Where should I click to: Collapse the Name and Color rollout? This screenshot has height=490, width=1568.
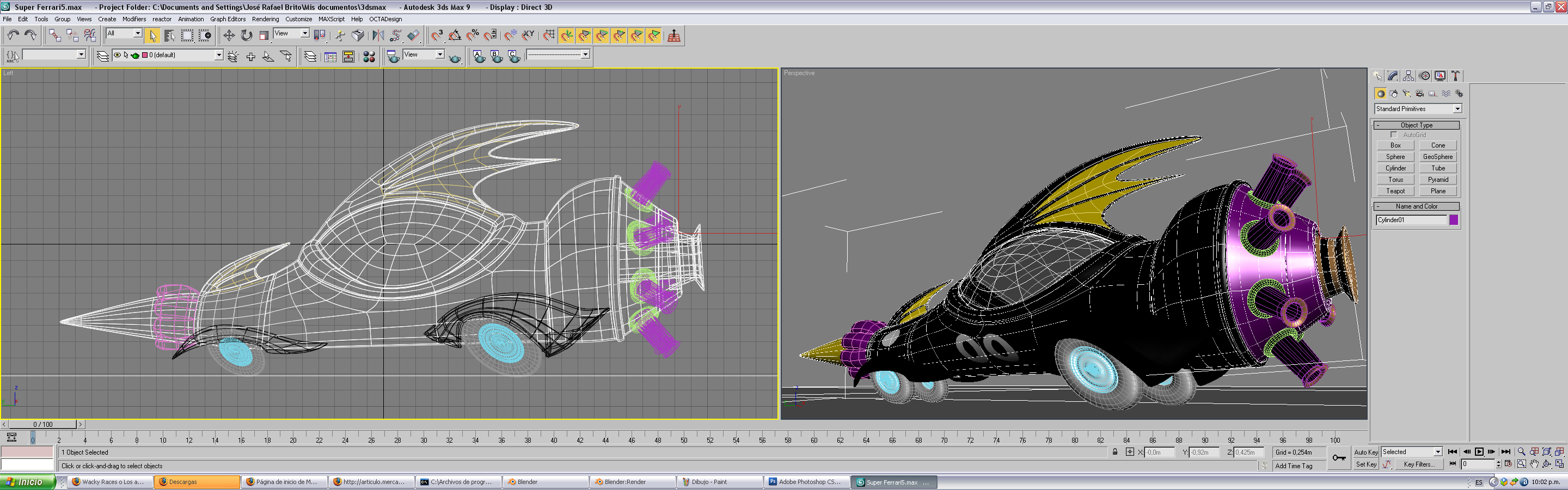tap(1417, 206)
